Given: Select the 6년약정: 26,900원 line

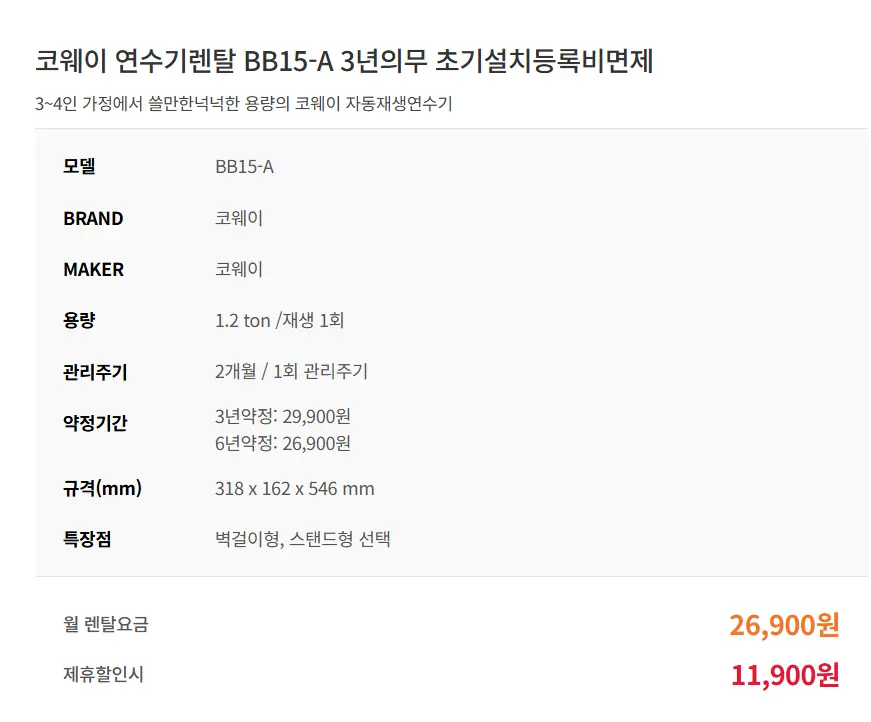Looking at the screenshot, I should click(283, 443).
